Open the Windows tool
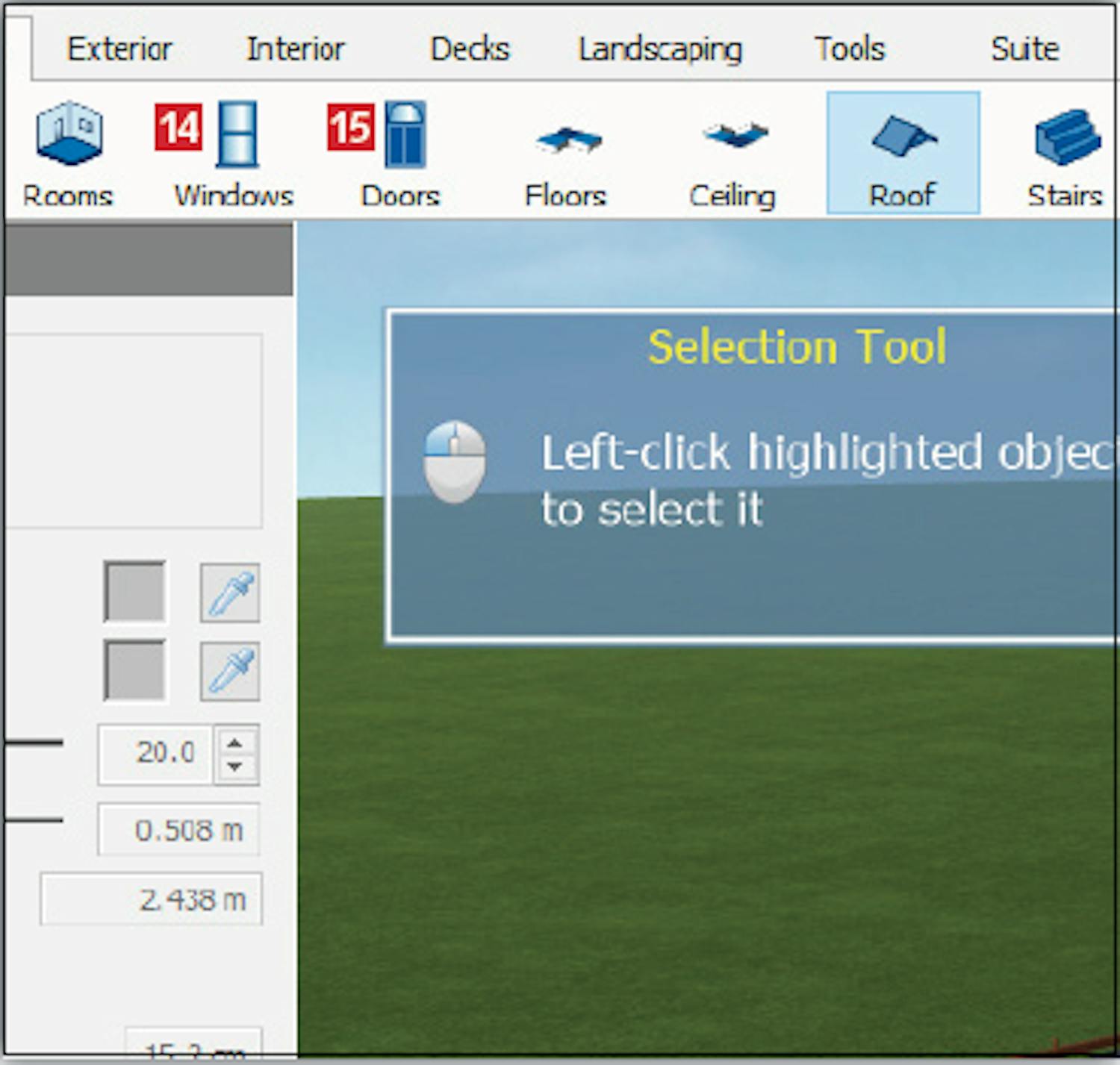This screenshot has height=1065, width=1120. (233, 153)
